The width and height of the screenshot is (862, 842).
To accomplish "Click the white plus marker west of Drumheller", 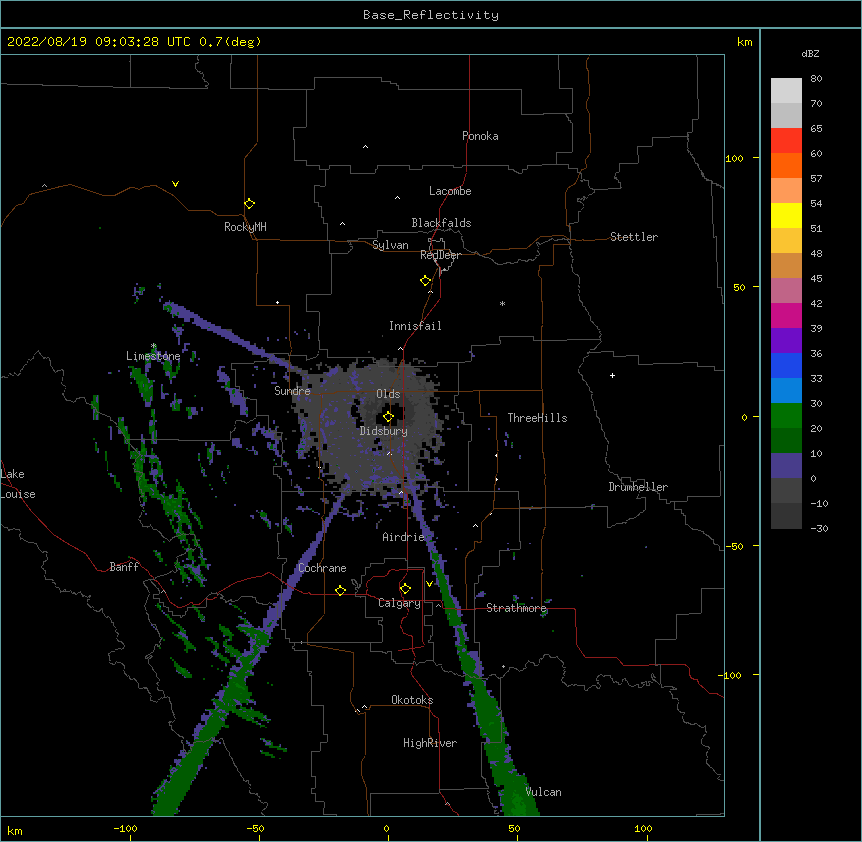I will click(x=612, y=375).
